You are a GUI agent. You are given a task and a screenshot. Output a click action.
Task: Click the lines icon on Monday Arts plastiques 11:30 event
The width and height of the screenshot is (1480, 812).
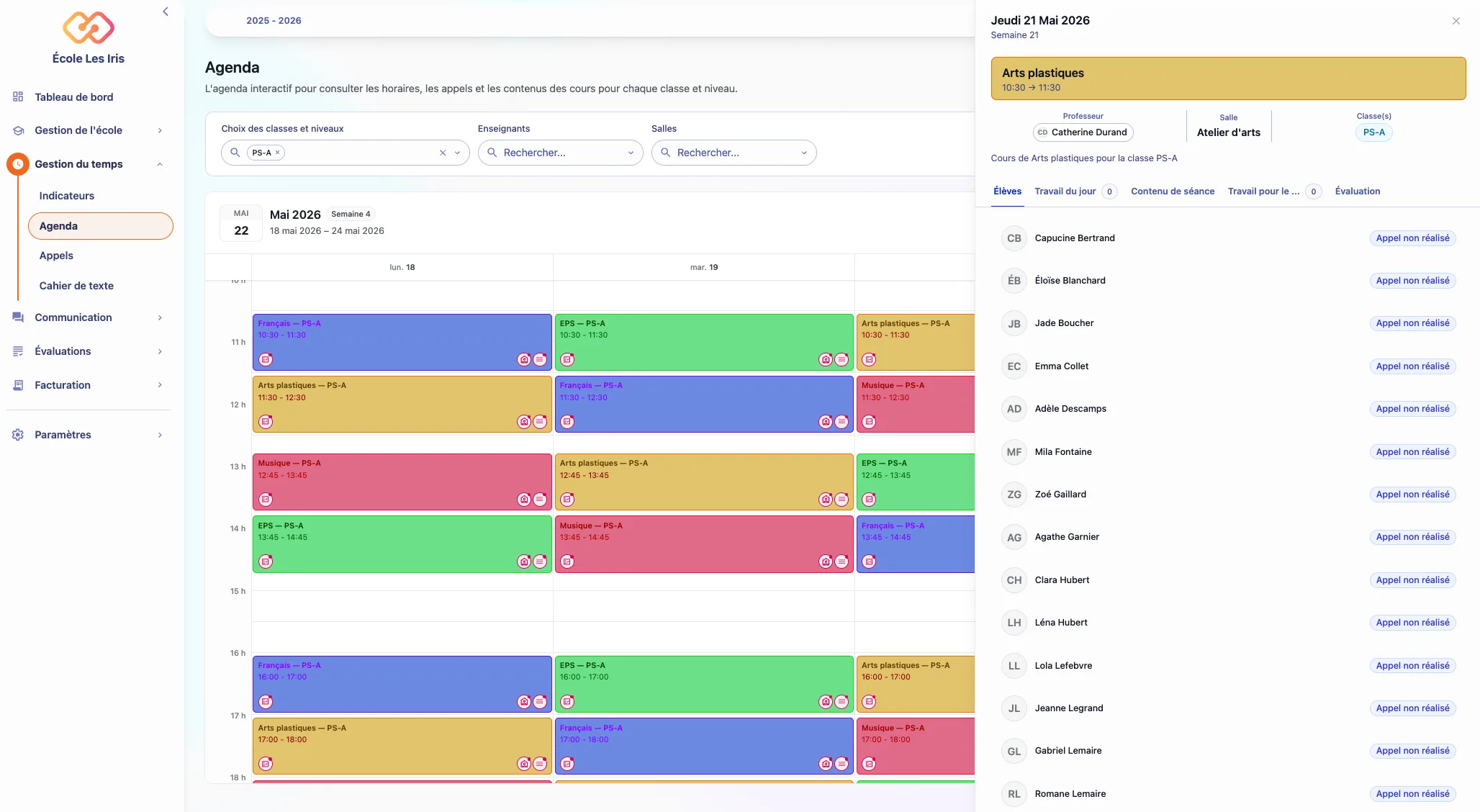(540, 422)
